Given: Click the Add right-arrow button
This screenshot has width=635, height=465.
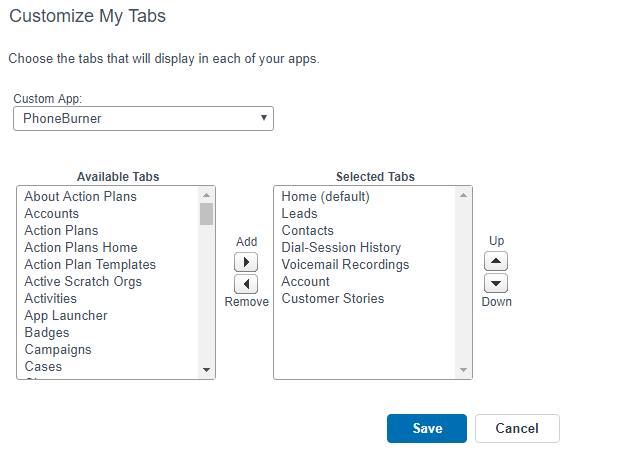Looking at the screenshot, I should point(246,262).
